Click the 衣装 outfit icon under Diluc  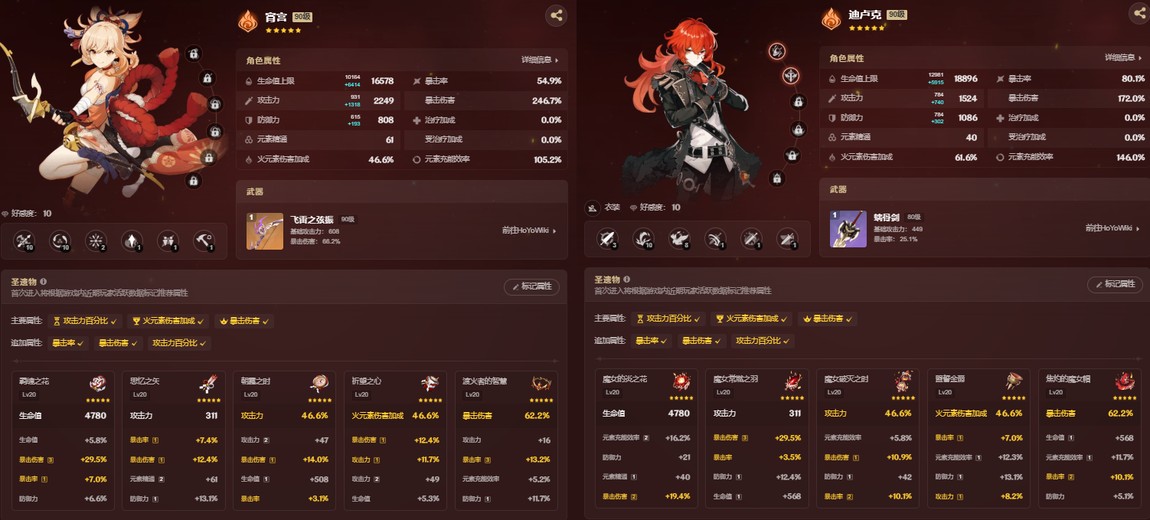[x=593, y=208]
